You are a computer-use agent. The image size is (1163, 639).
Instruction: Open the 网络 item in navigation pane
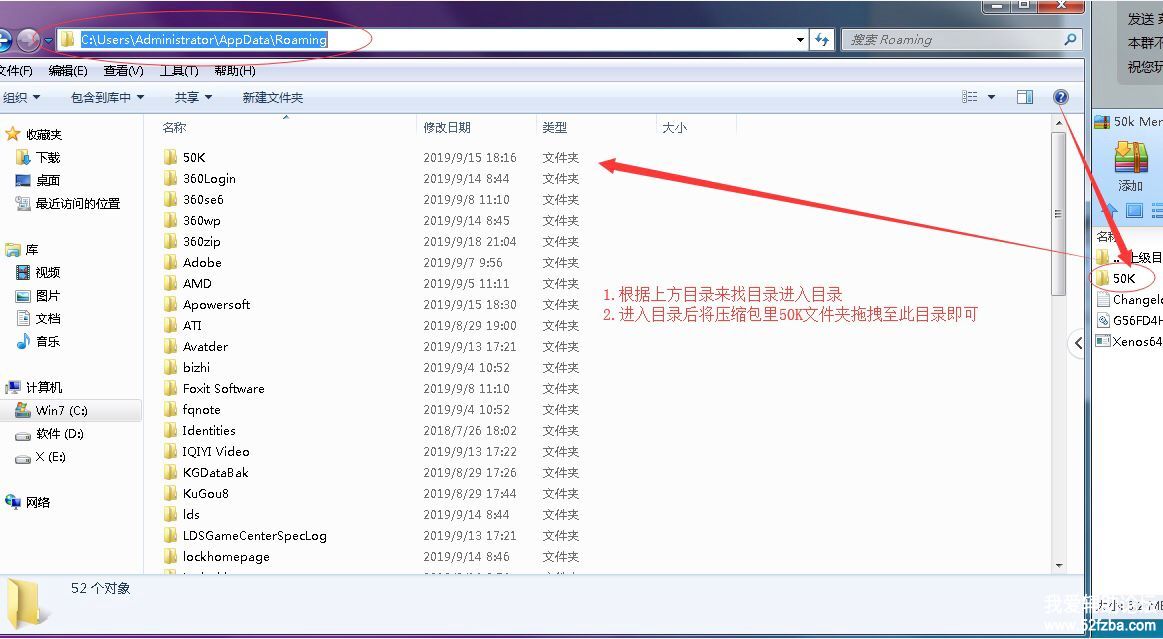[x=38, y=502]
